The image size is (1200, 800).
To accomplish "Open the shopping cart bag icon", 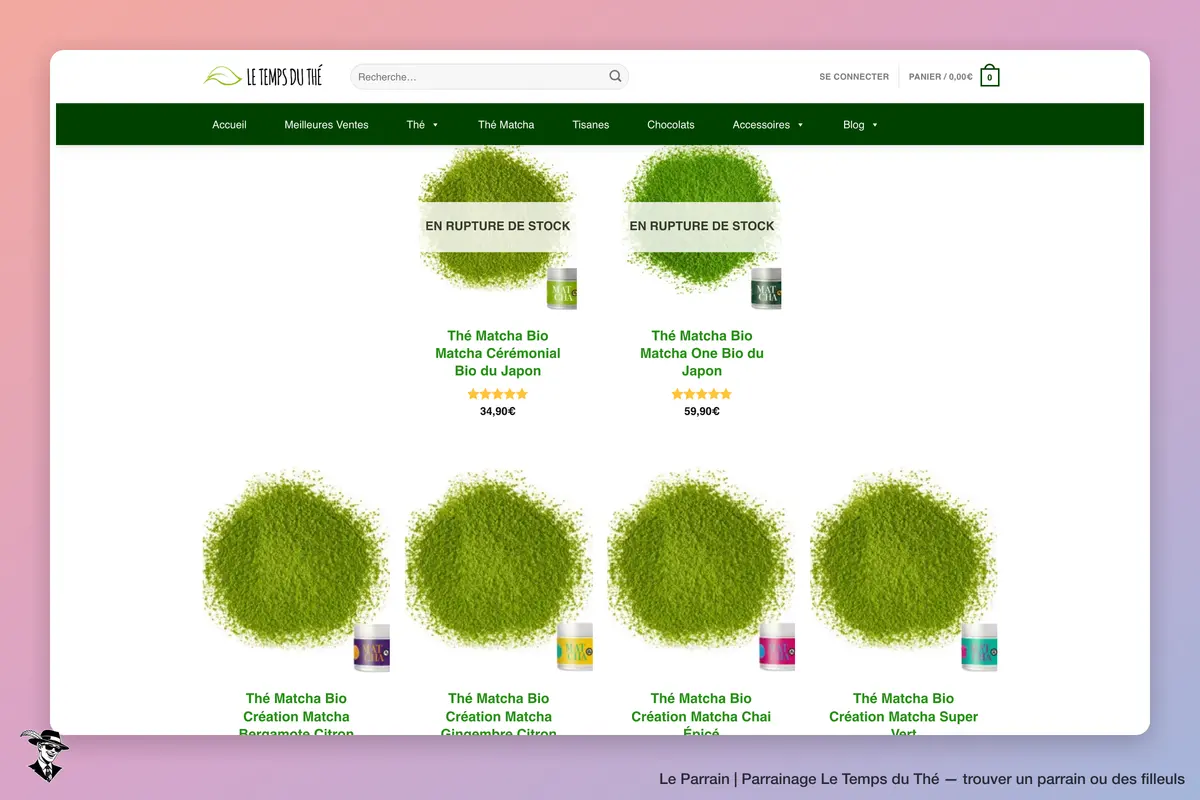I will pos(989,76).
